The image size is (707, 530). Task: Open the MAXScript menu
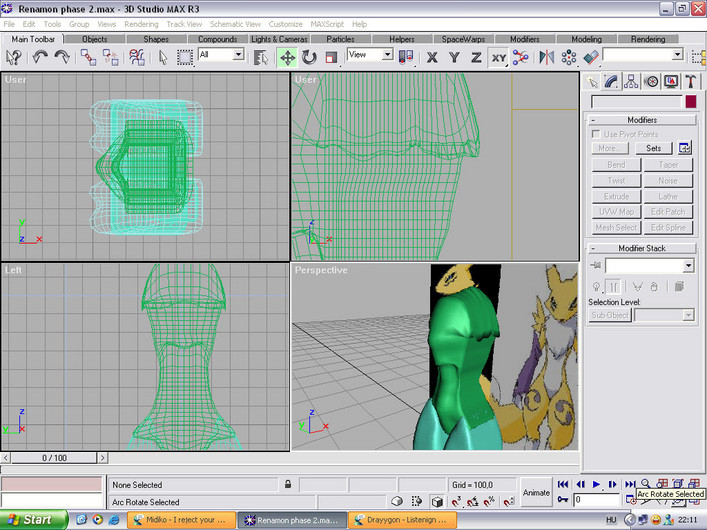click(x=327, y=24)
